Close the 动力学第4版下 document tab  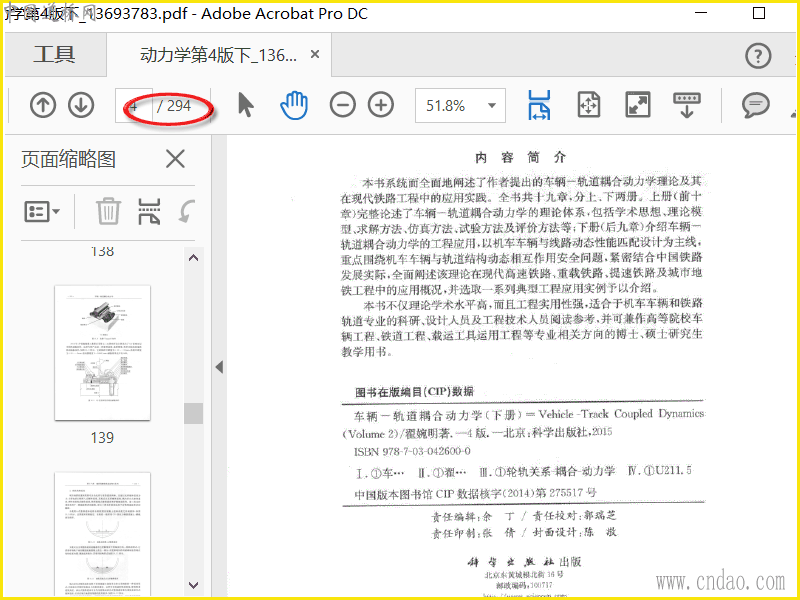coord(315,54)
